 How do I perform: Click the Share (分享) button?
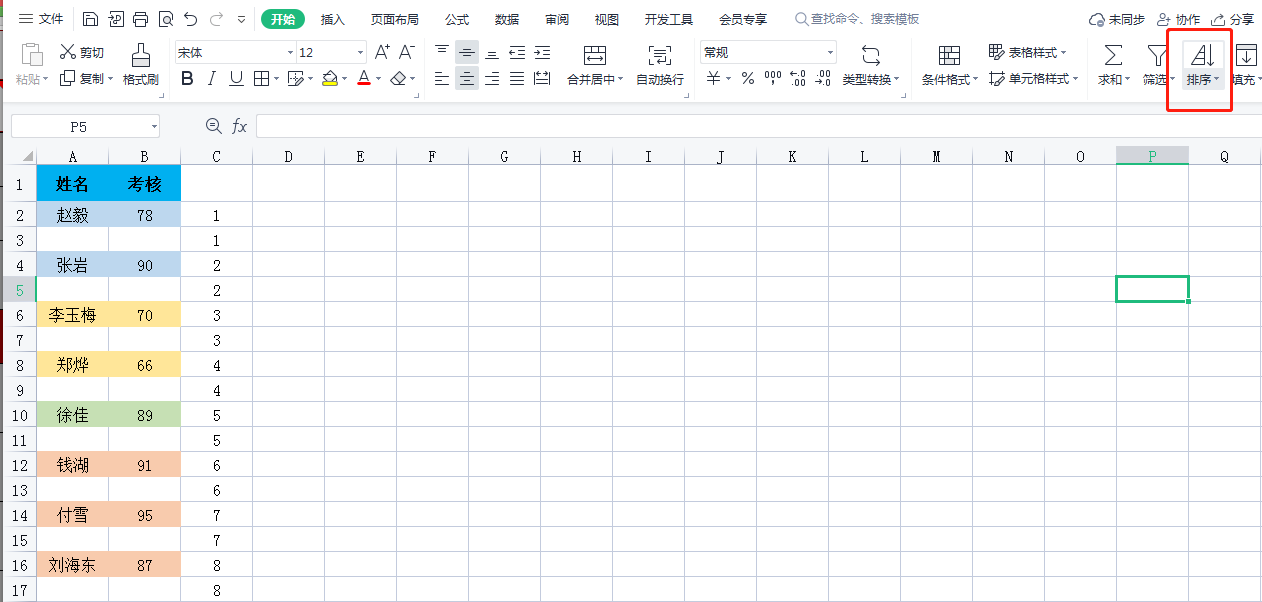coord(1233,19)
